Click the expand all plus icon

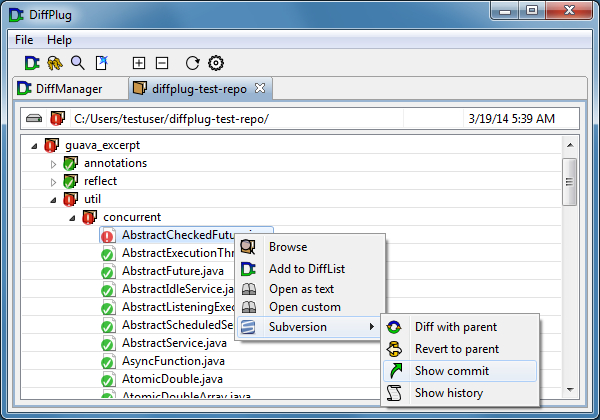click(139, 63)
